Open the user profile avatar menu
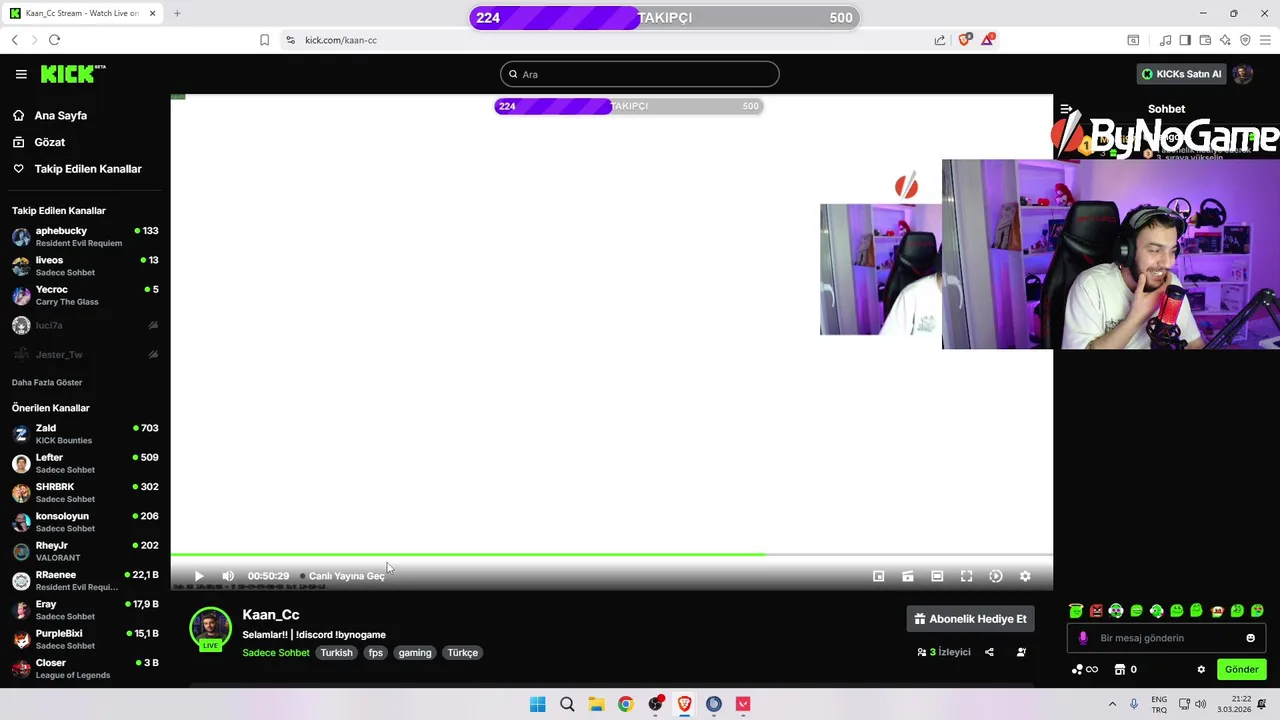Image resolution: width=1280 pixels, height=720 pixels. (1242, 74)
